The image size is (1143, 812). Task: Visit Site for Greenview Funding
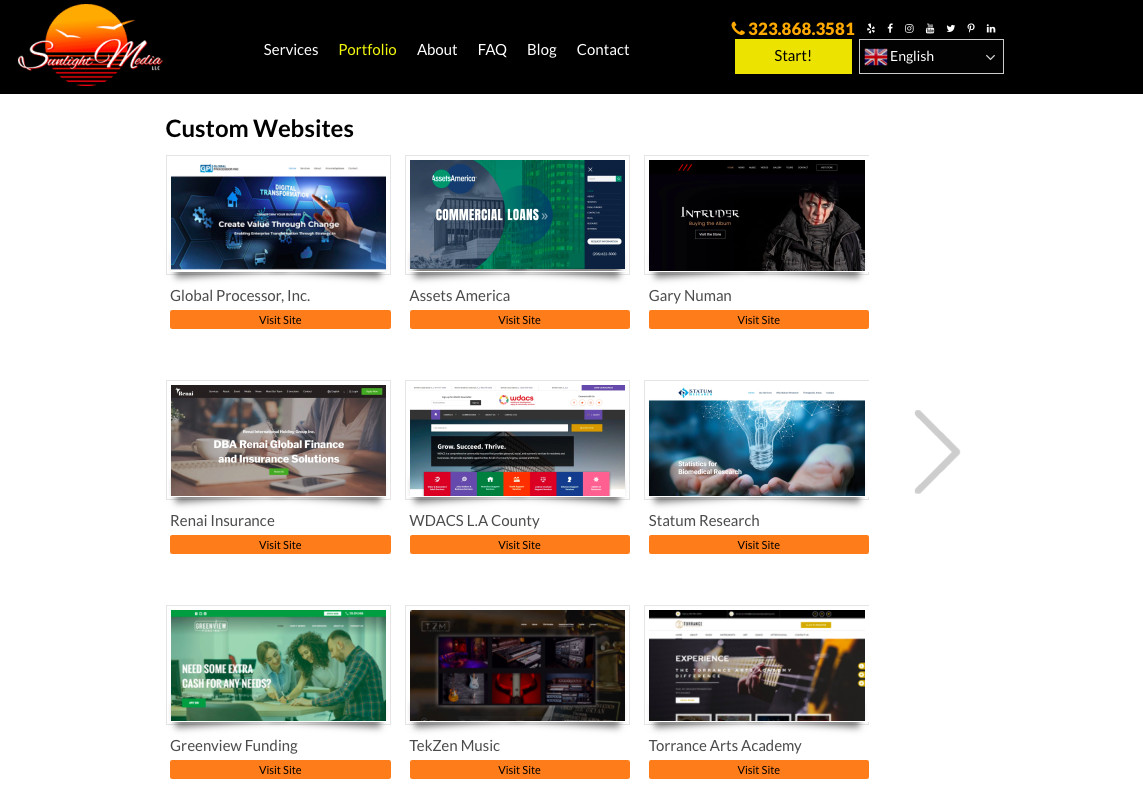(x=280, y=770)
